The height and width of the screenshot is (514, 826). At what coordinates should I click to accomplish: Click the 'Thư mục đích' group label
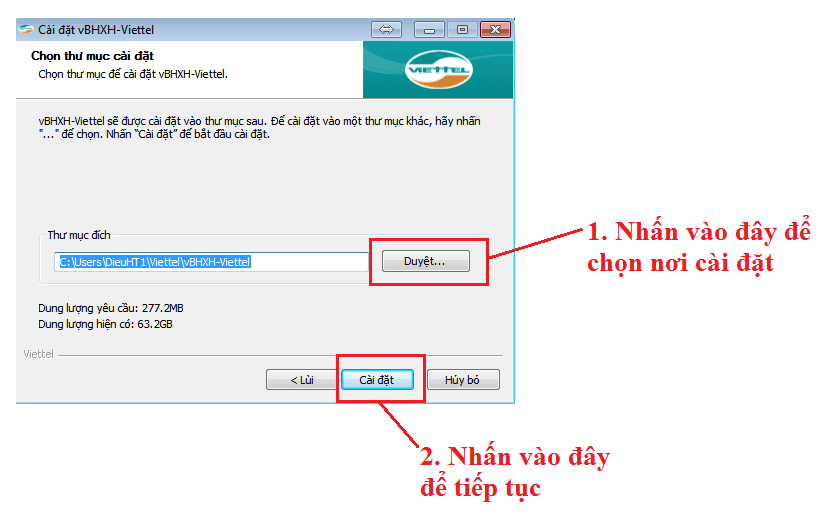79,236
